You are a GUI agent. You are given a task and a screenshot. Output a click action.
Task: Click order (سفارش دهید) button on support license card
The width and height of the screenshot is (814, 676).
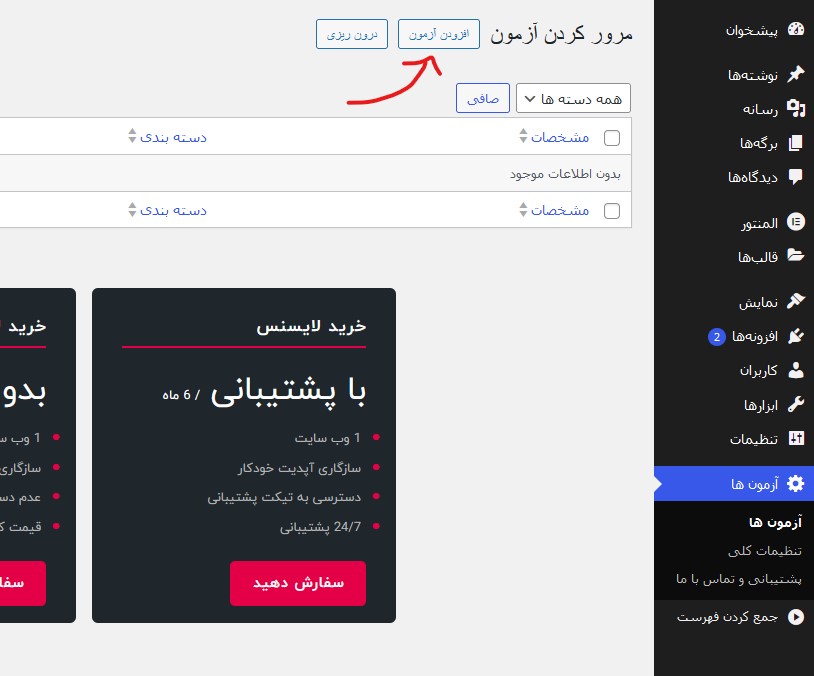(x=298, y=583)
